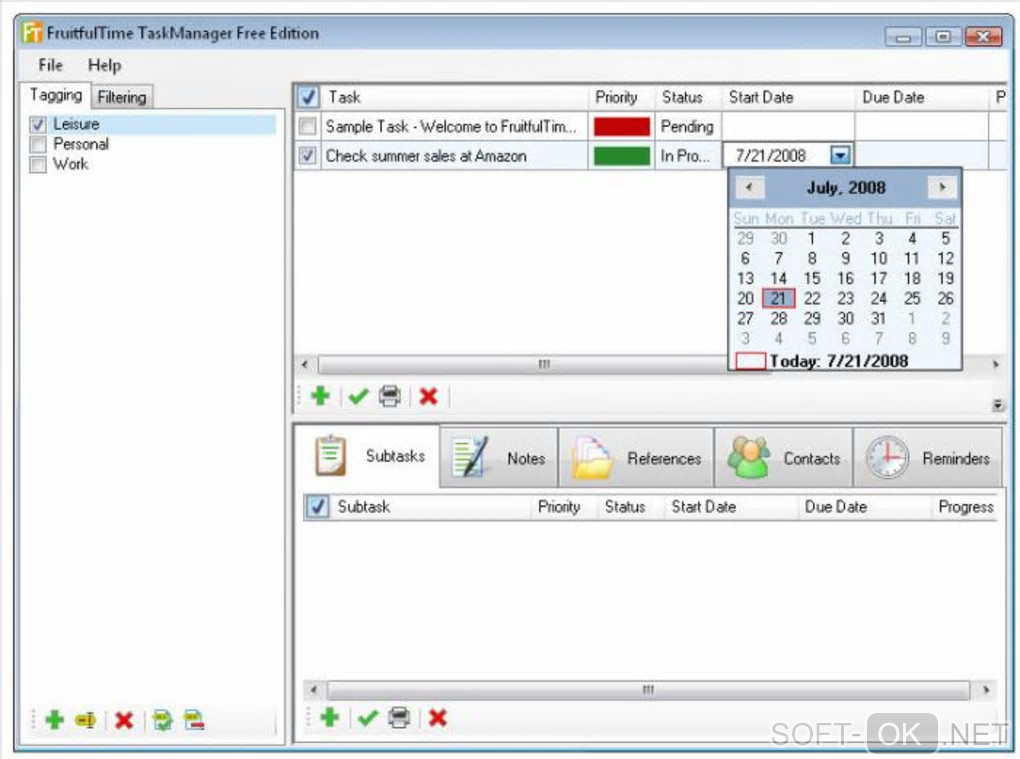Switch to the Filtering tab
Screen dimensions: 1020x759
coord(122,97)
